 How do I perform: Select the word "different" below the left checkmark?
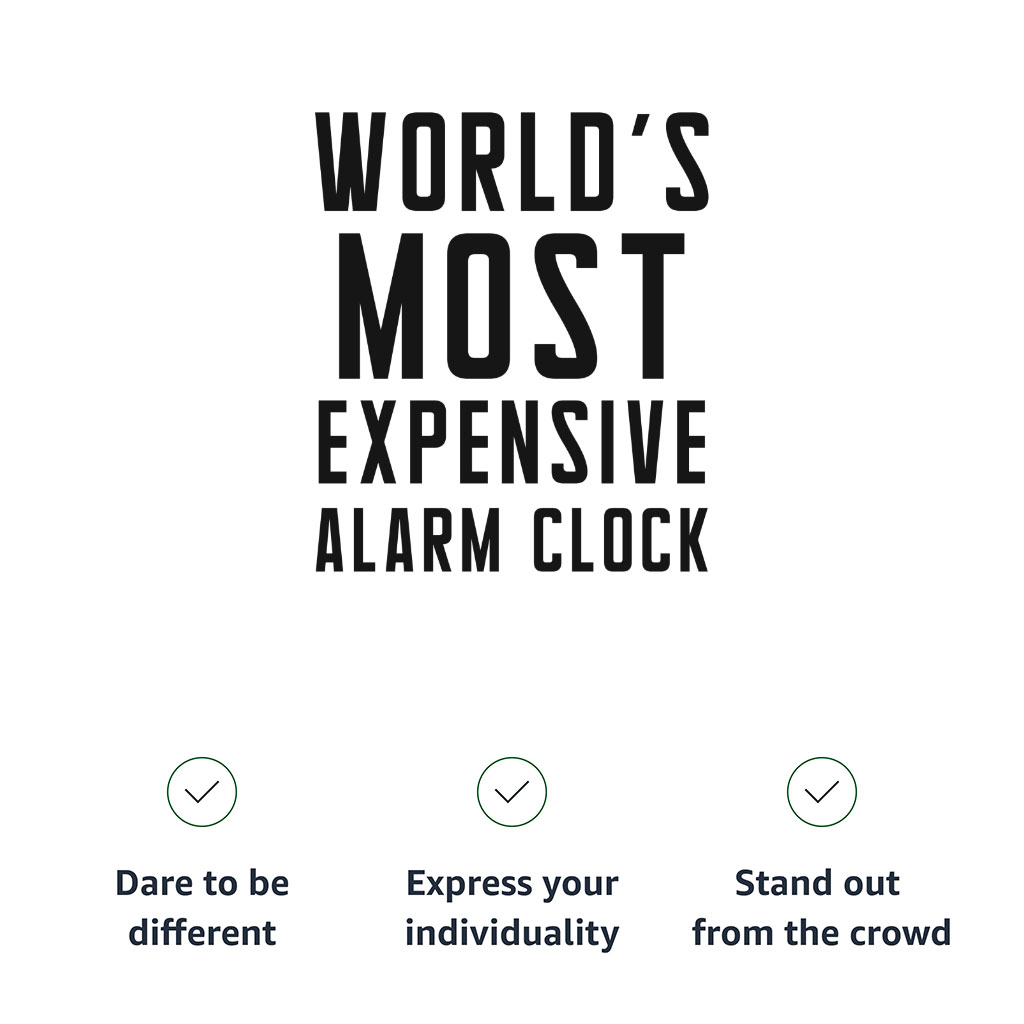tap(202, 934)
